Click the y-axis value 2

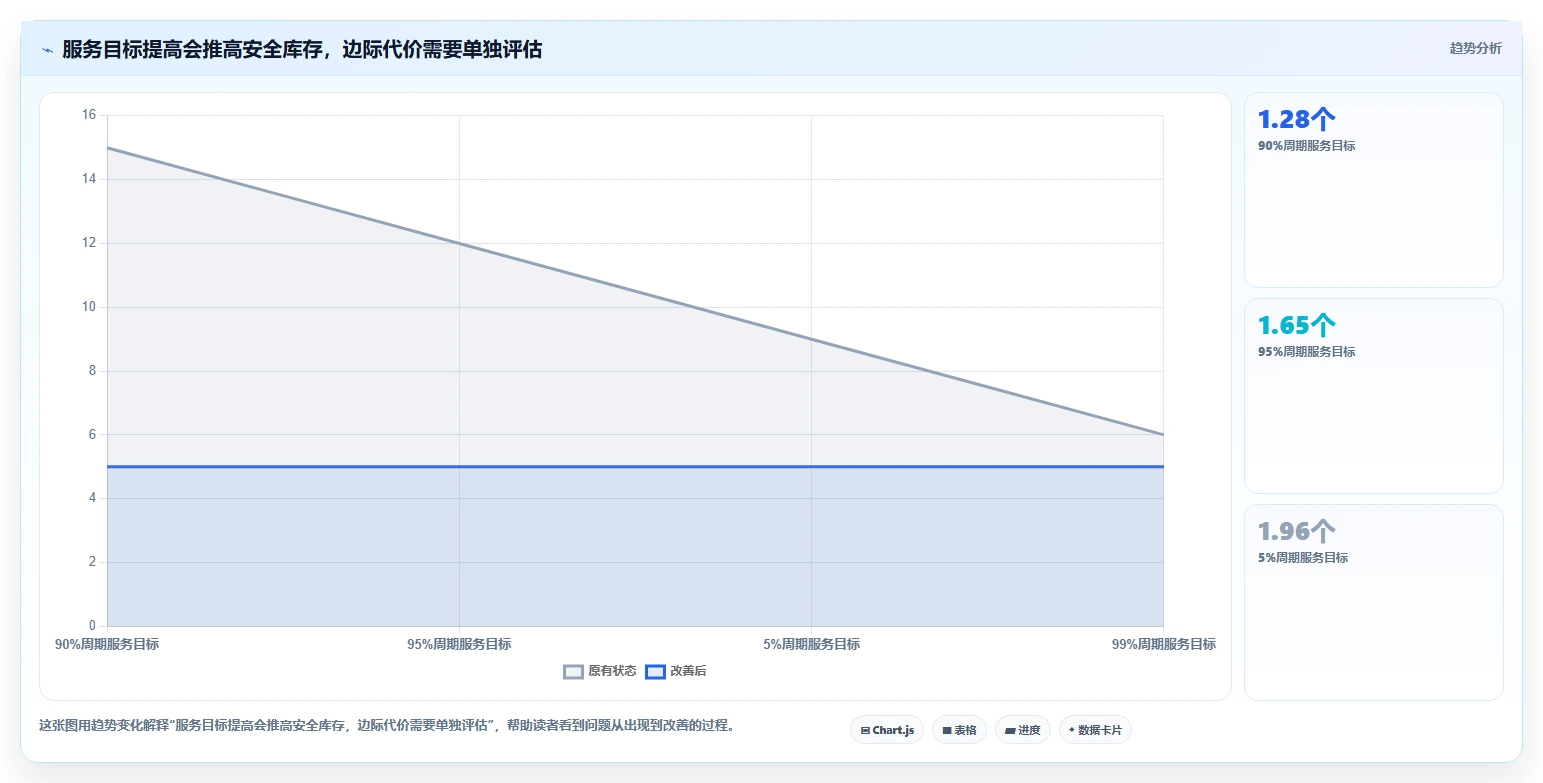click(x=91, y=562)
